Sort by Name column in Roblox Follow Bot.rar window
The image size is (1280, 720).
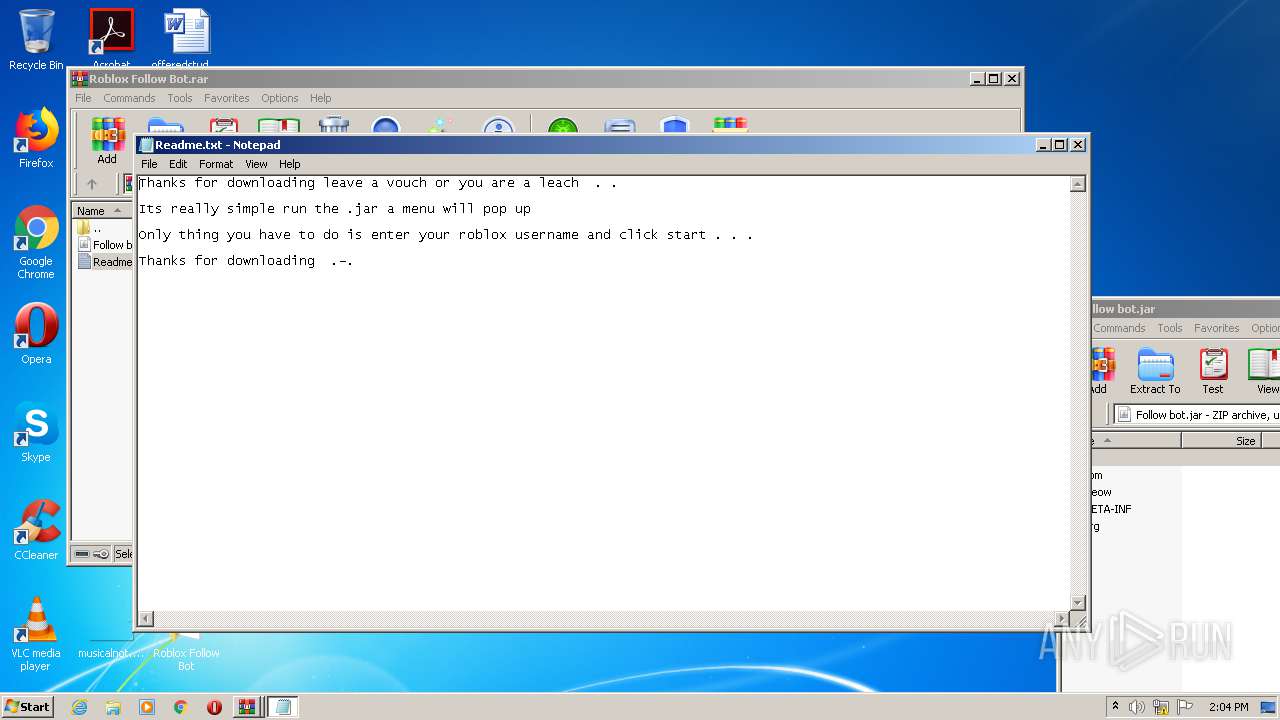point(102,210)
